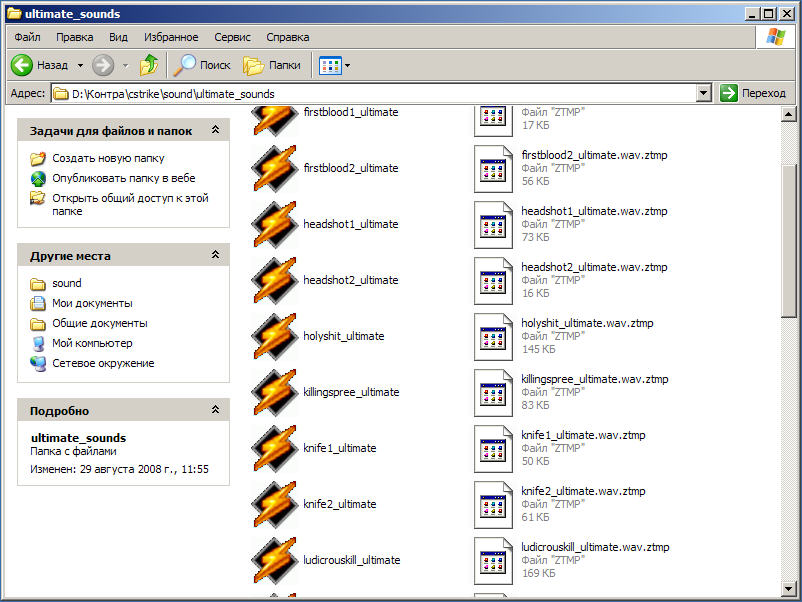
Task: Select the ludicrouskill_ultimate Winamp icon
Action: pyautogui.click(x=275, y=561)
